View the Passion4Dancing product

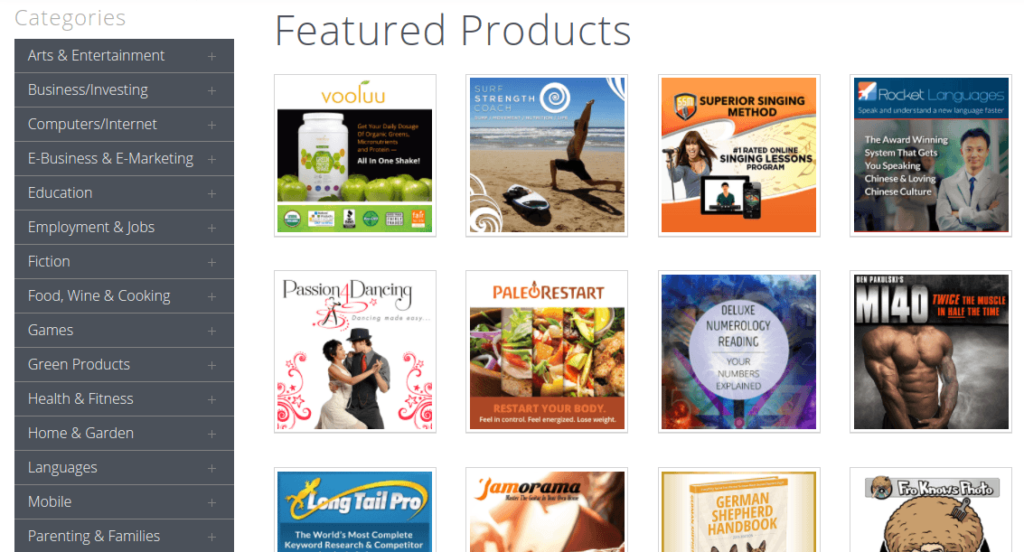coord(355,351)
